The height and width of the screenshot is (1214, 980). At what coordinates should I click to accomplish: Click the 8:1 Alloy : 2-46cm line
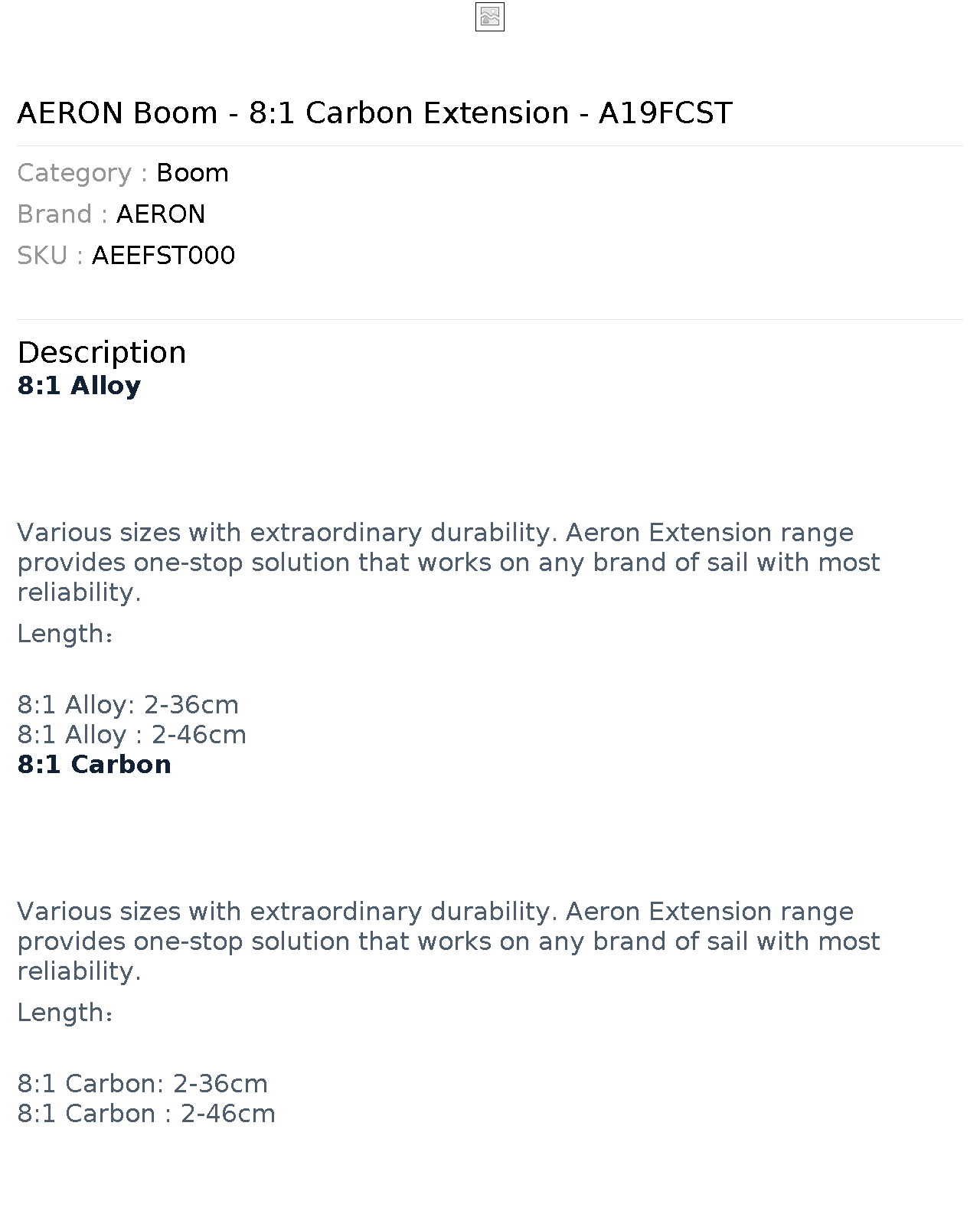tap(132, 735)
